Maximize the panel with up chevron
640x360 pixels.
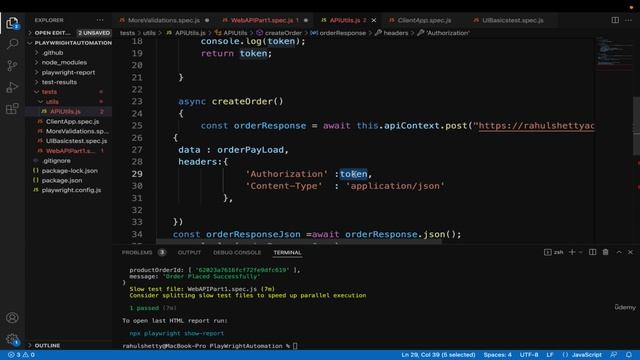pyautogui.click(x=619, y=252)
